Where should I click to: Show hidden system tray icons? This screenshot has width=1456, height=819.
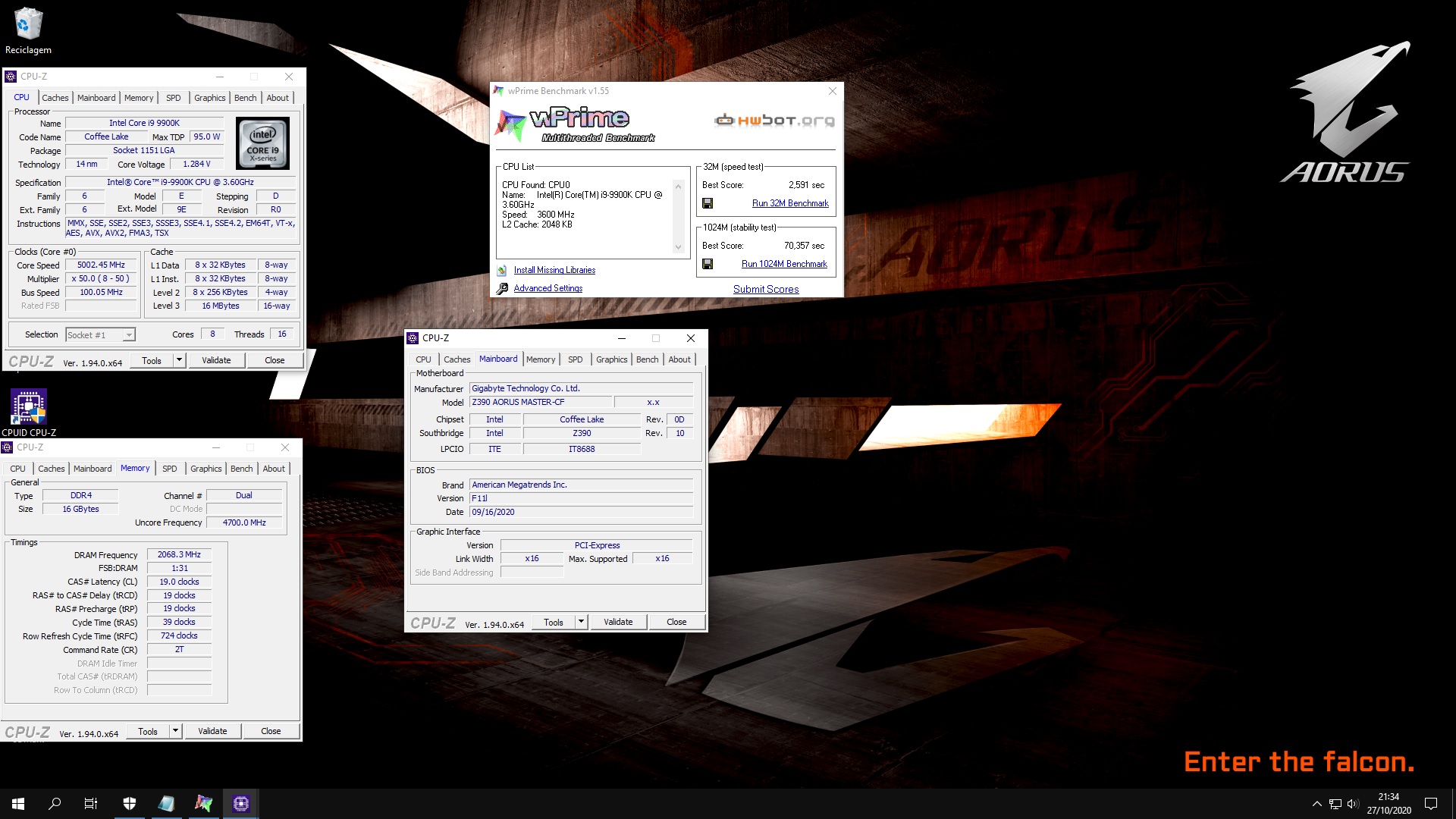[x=1316, y=804]
